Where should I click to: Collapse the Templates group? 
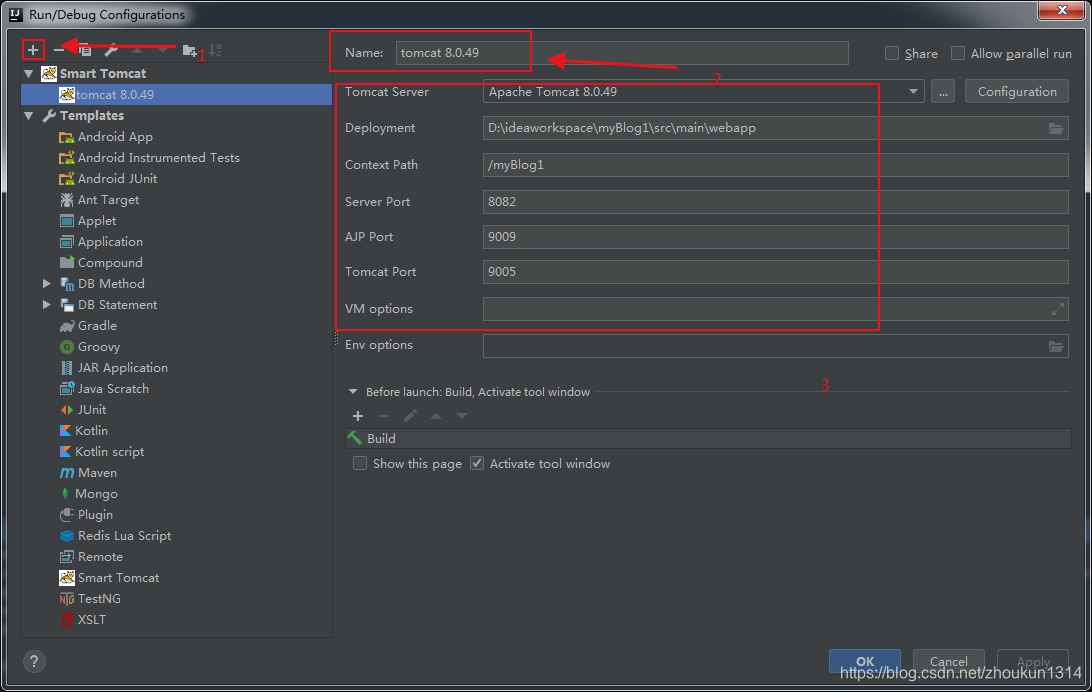[x=29, y=116]
